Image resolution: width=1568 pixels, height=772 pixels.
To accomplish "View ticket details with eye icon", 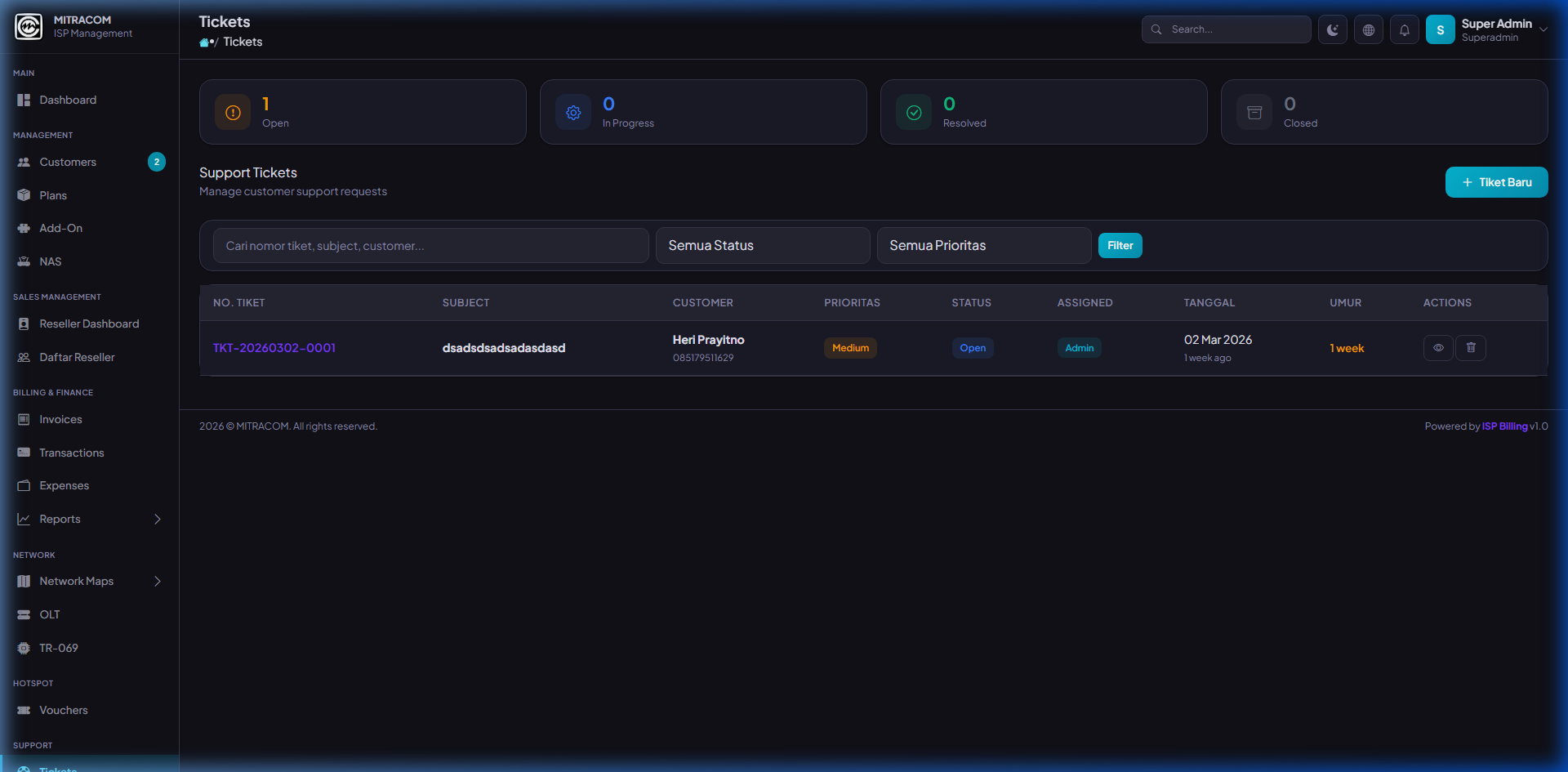I will pyautogui.click(x=1437, y=348).
